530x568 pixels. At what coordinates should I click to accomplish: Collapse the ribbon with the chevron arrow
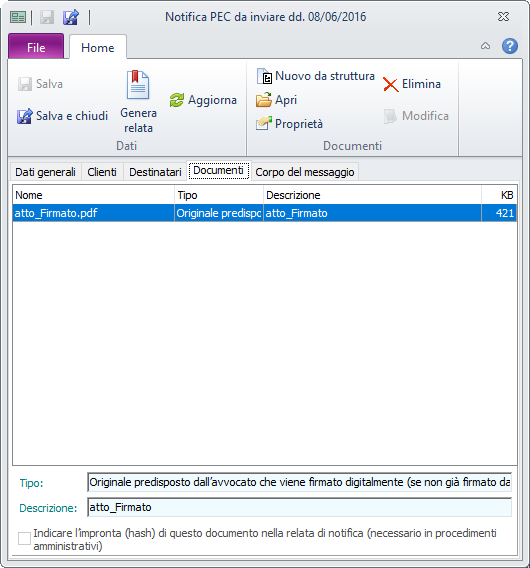(x=485, y=46)
